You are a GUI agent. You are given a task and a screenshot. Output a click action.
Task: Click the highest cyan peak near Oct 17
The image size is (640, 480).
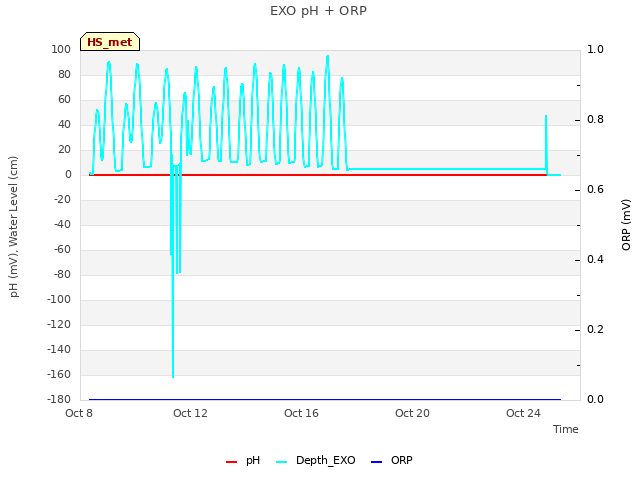point(327,57)
